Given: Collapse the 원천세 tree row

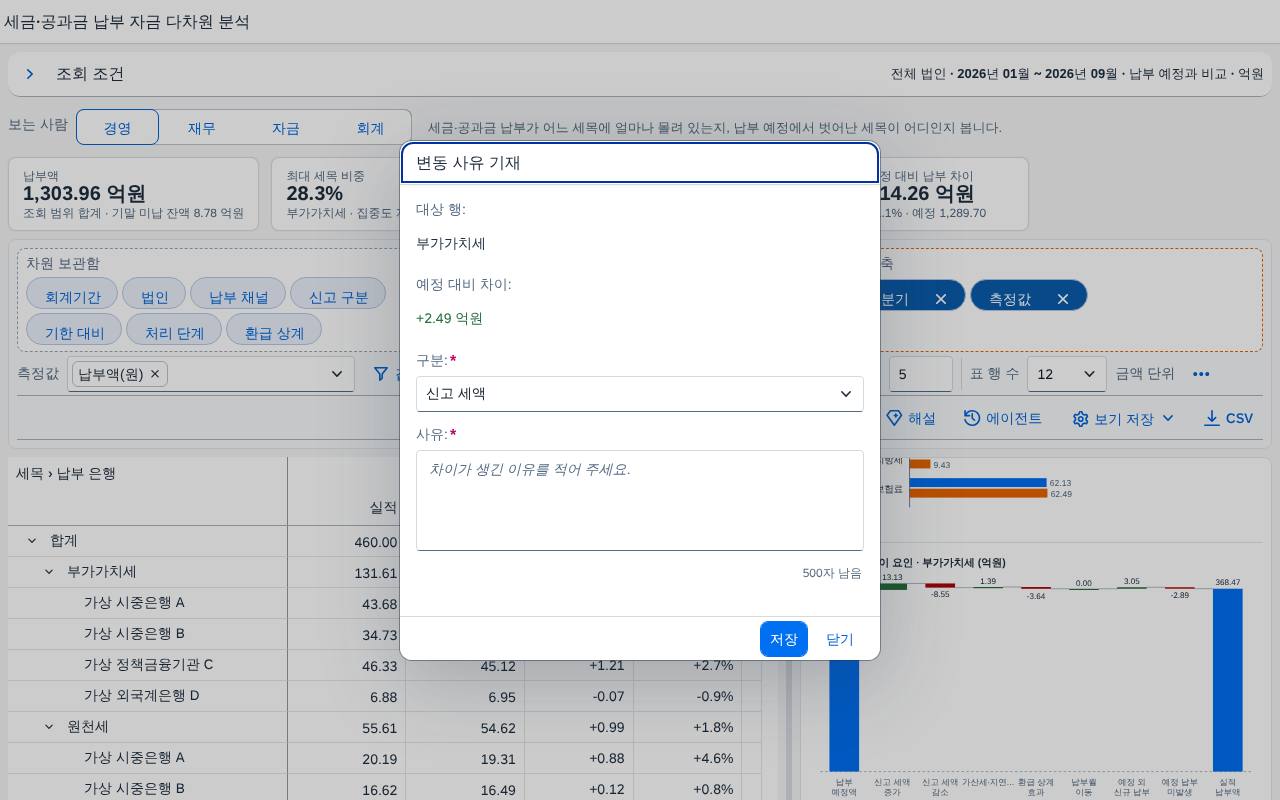Looking at the screenshot, I should [x=48, y=727].
